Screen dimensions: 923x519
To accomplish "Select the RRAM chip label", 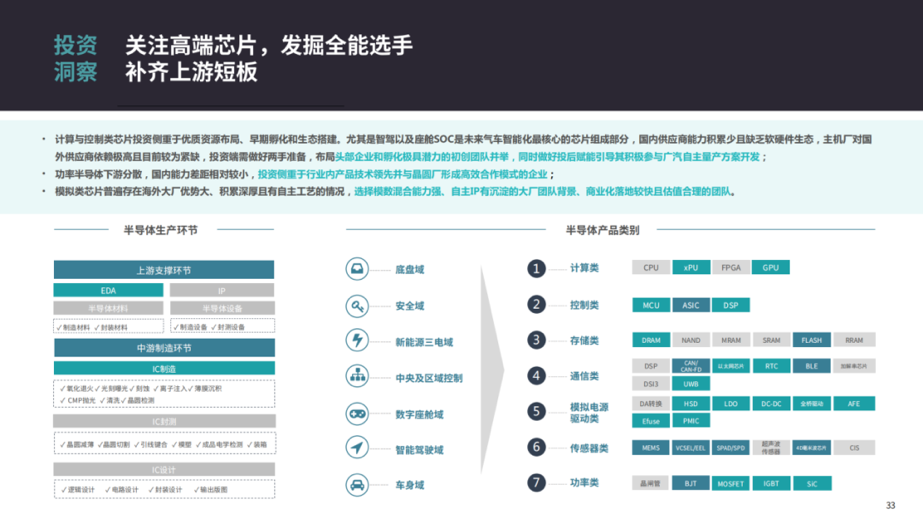I will point(854,340).
